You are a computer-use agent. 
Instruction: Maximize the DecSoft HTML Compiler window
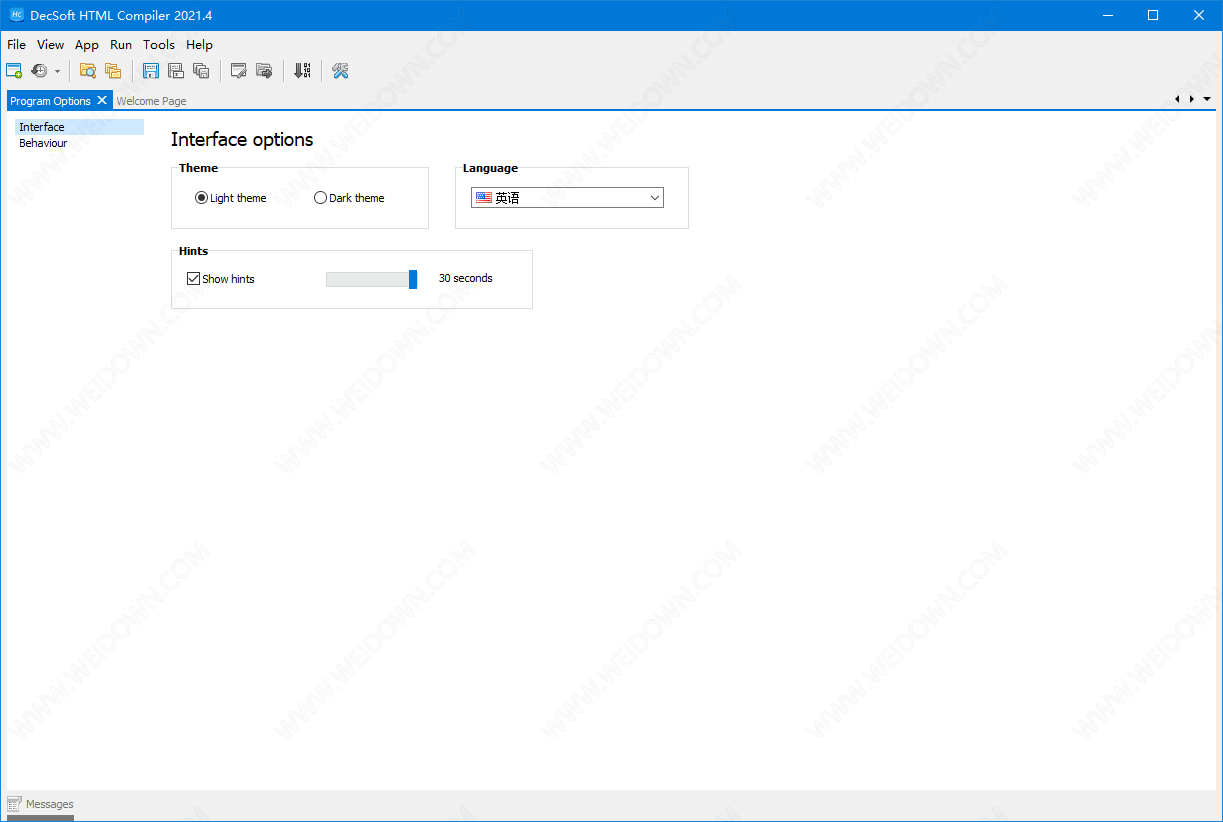[1153, 15]
